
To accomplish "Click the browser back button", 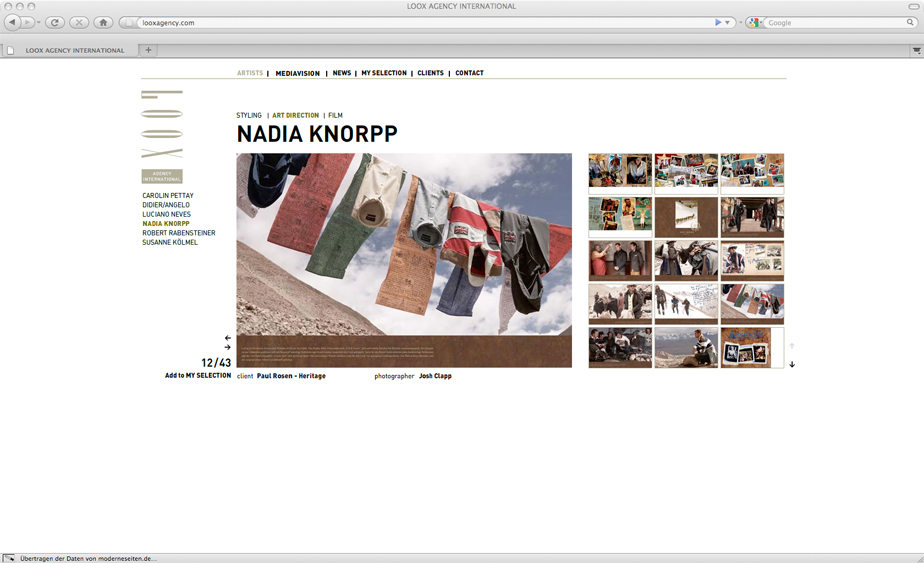I will (x=13, y=22).
